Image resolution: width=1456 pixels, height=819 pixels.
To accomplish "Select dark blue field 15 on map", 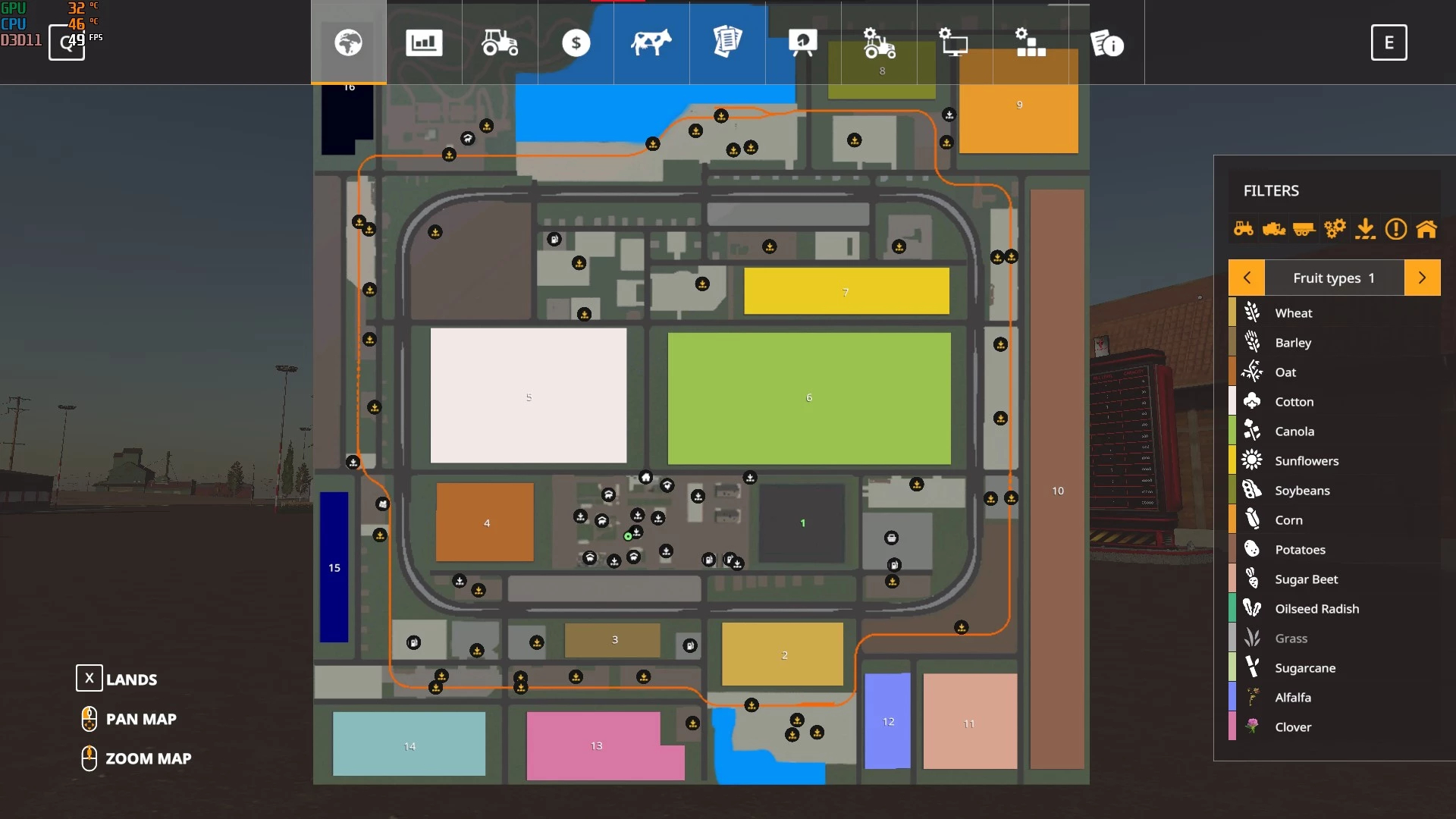I will coord(334,567).
